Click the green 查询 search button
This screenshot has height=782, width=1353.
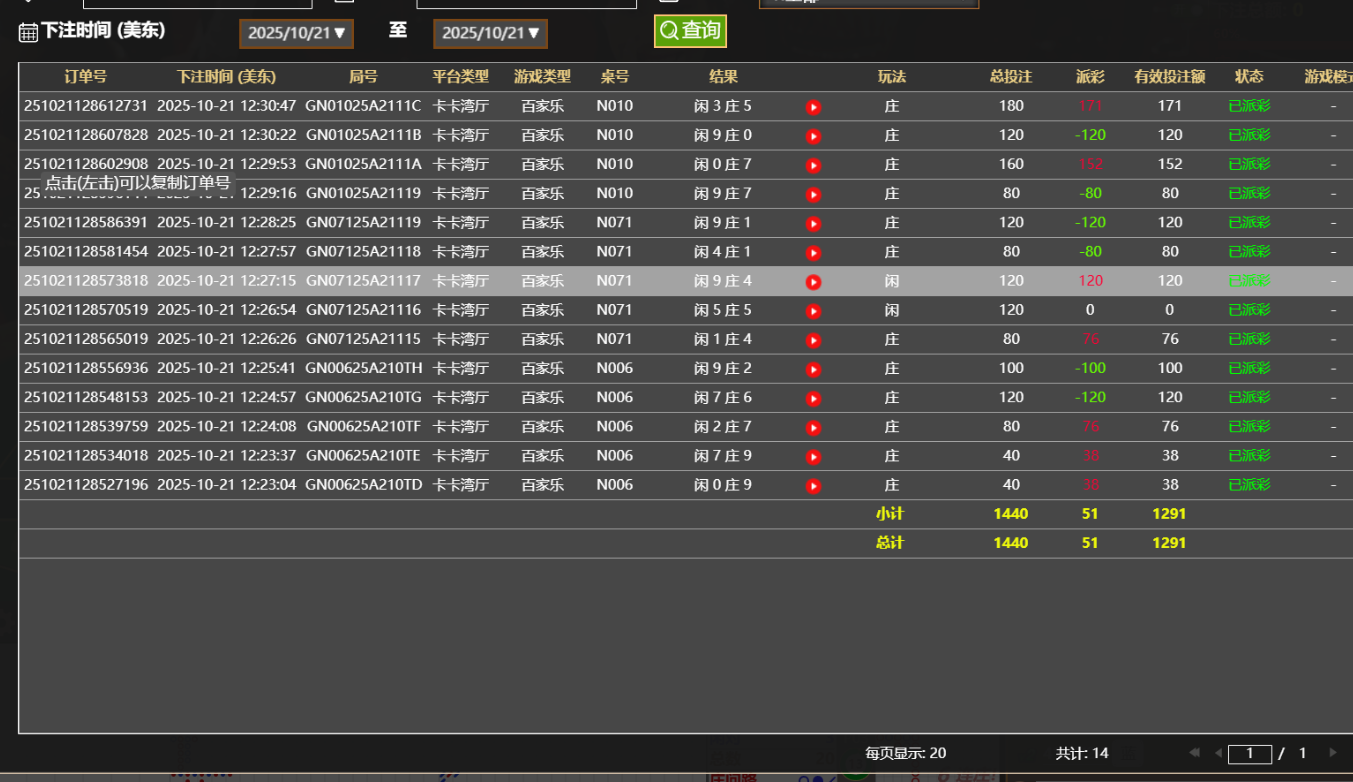click(690, 31)
